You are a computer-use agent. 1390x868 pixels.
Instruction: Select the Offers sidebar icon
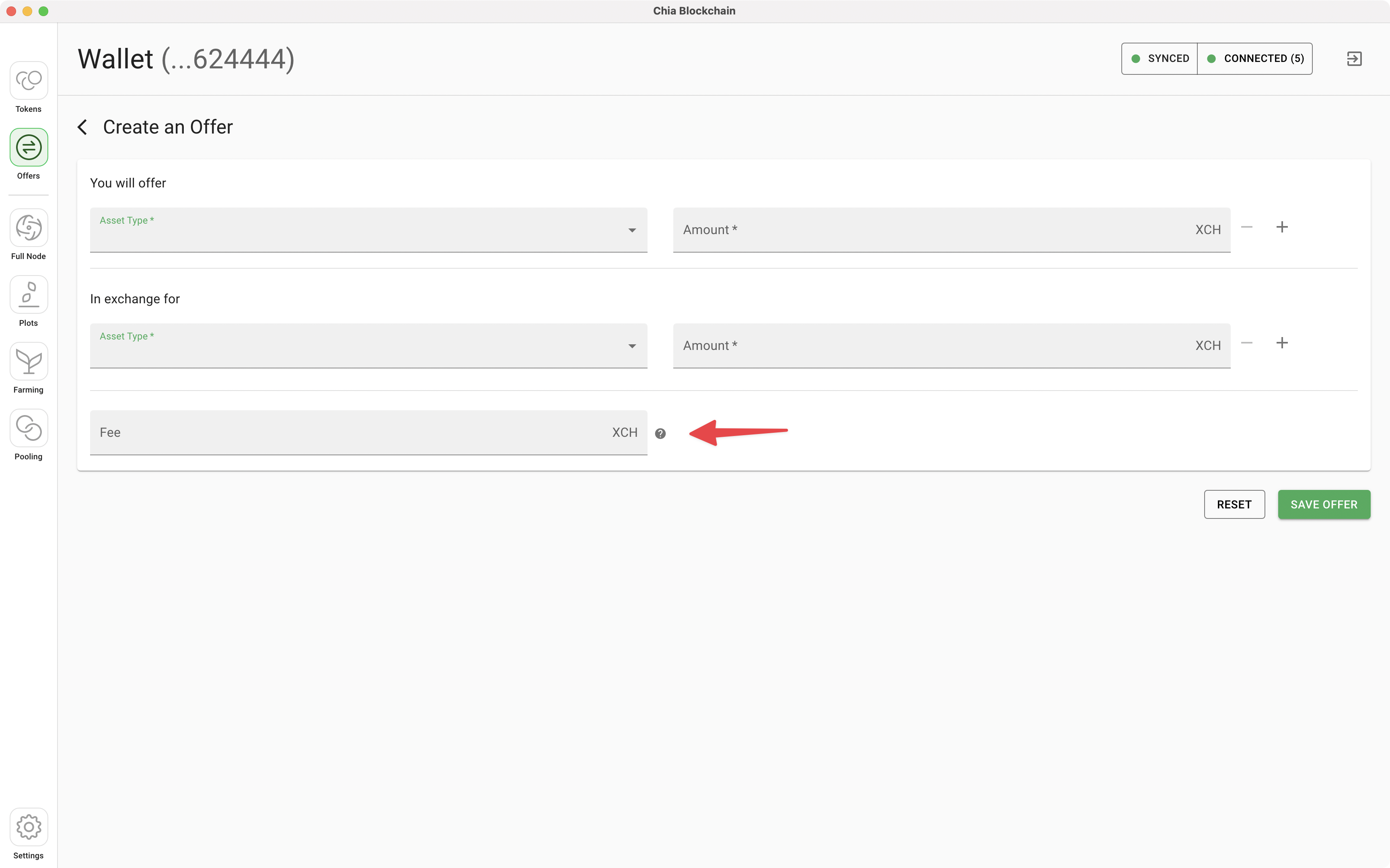tap(29, 148)
